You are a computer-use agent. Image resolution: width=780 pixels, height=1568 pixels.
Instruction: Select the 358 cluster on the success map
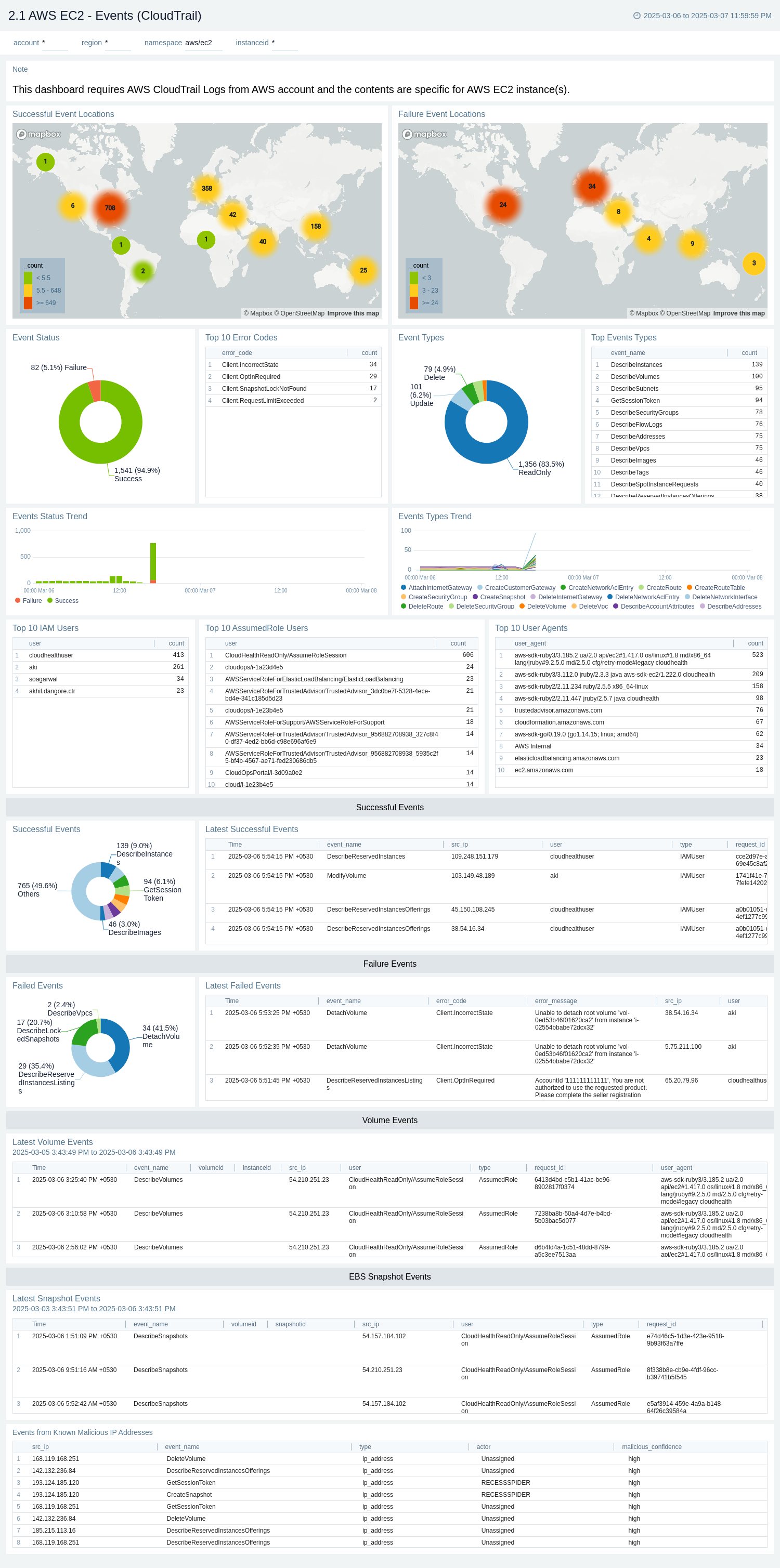(x=207, y=189)
